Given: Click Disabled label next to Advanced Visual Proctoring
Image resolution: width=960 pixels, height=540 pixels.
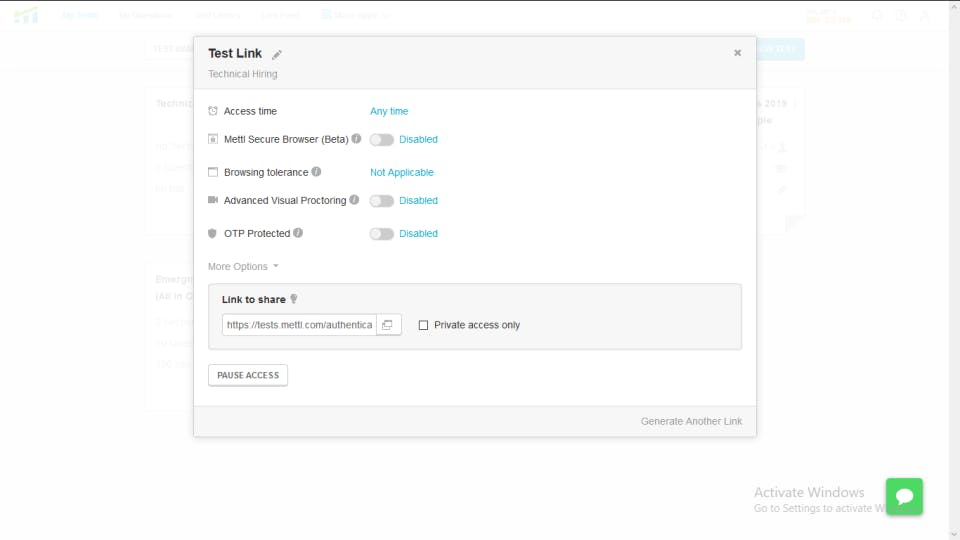Looking at the screenshot, I should [418, 200].
